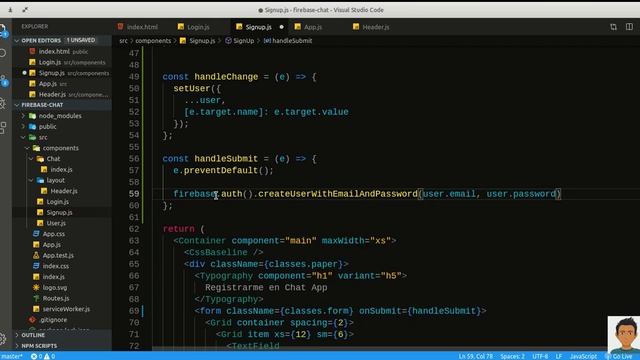
Task: Click the components breadcrumb segment
Action: 153,41
